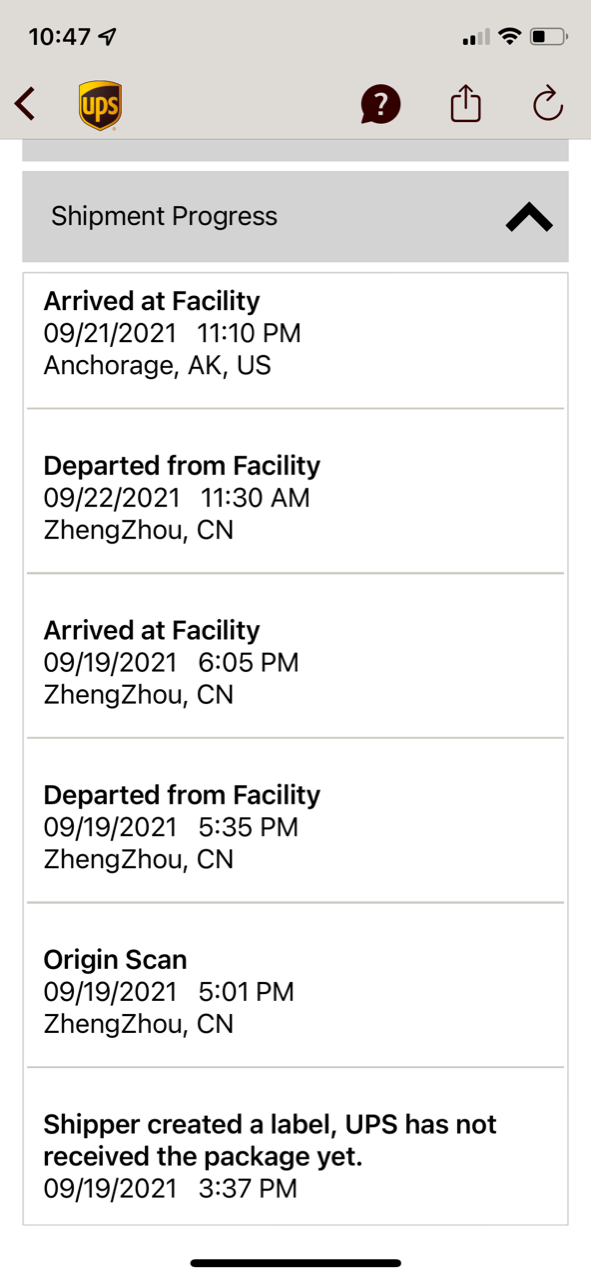The width and height of the screenshot is (591, 1280).
Task: Tap the 10:47 clock in the status bar
Action: [x=60, y=37]
